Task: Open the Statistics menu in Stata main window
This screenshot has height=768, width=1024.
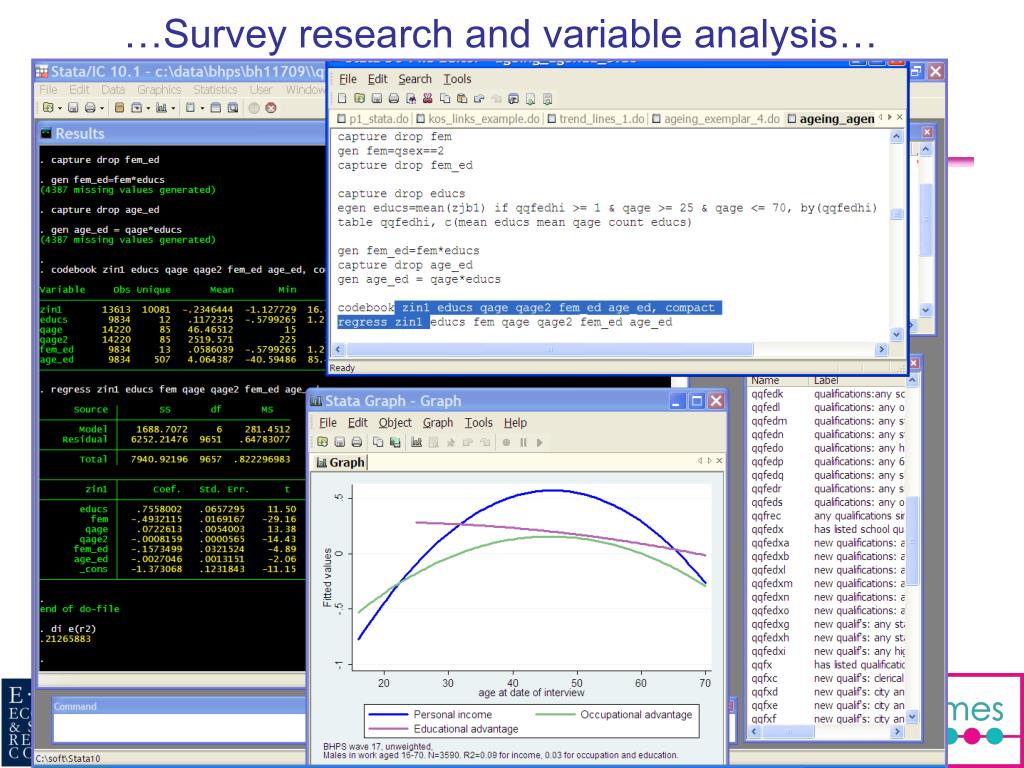Action: (x=216, y=89)
